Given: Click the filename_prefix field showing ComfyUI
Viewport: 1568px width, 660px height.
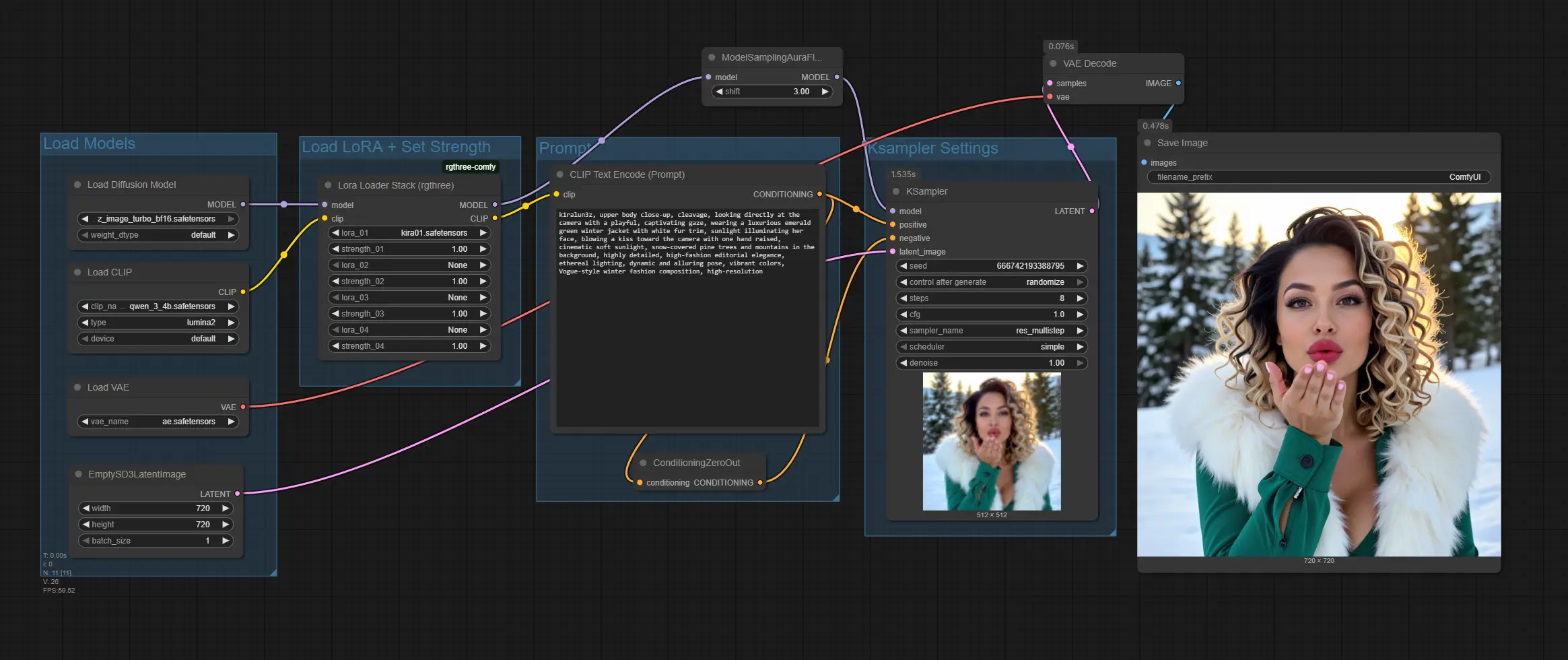Looking at the screenshot, I should click(1318, 177).
